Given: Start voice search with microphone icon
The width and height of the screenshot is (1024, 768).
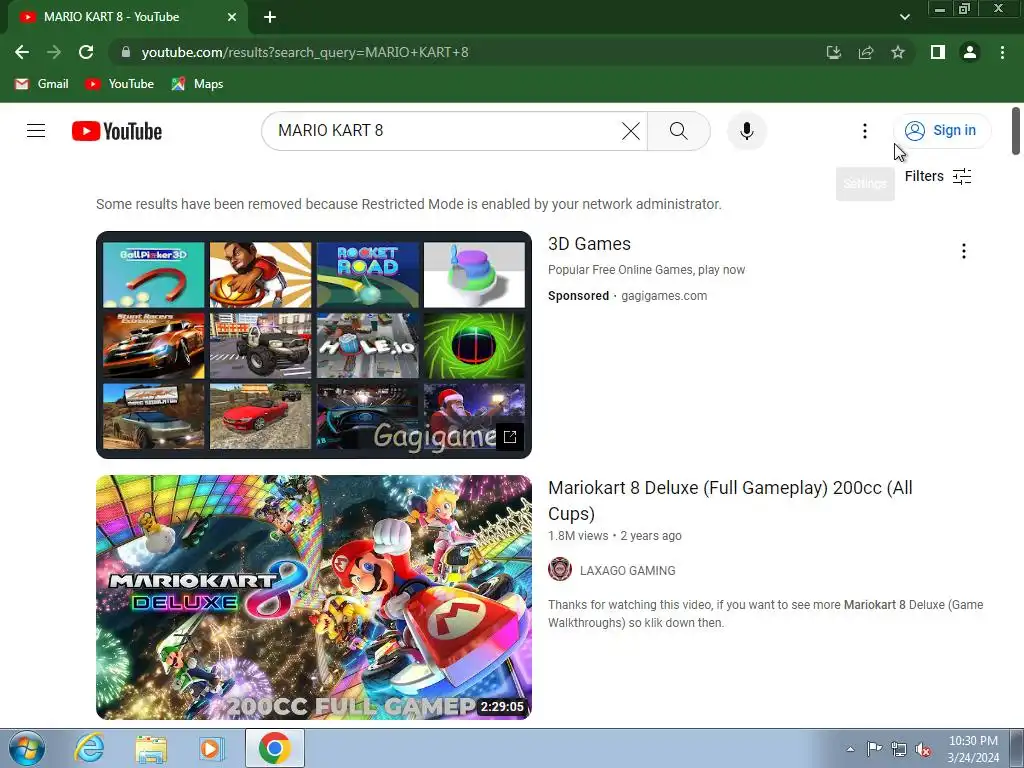Looking at the screenshot, I should 746,131.
